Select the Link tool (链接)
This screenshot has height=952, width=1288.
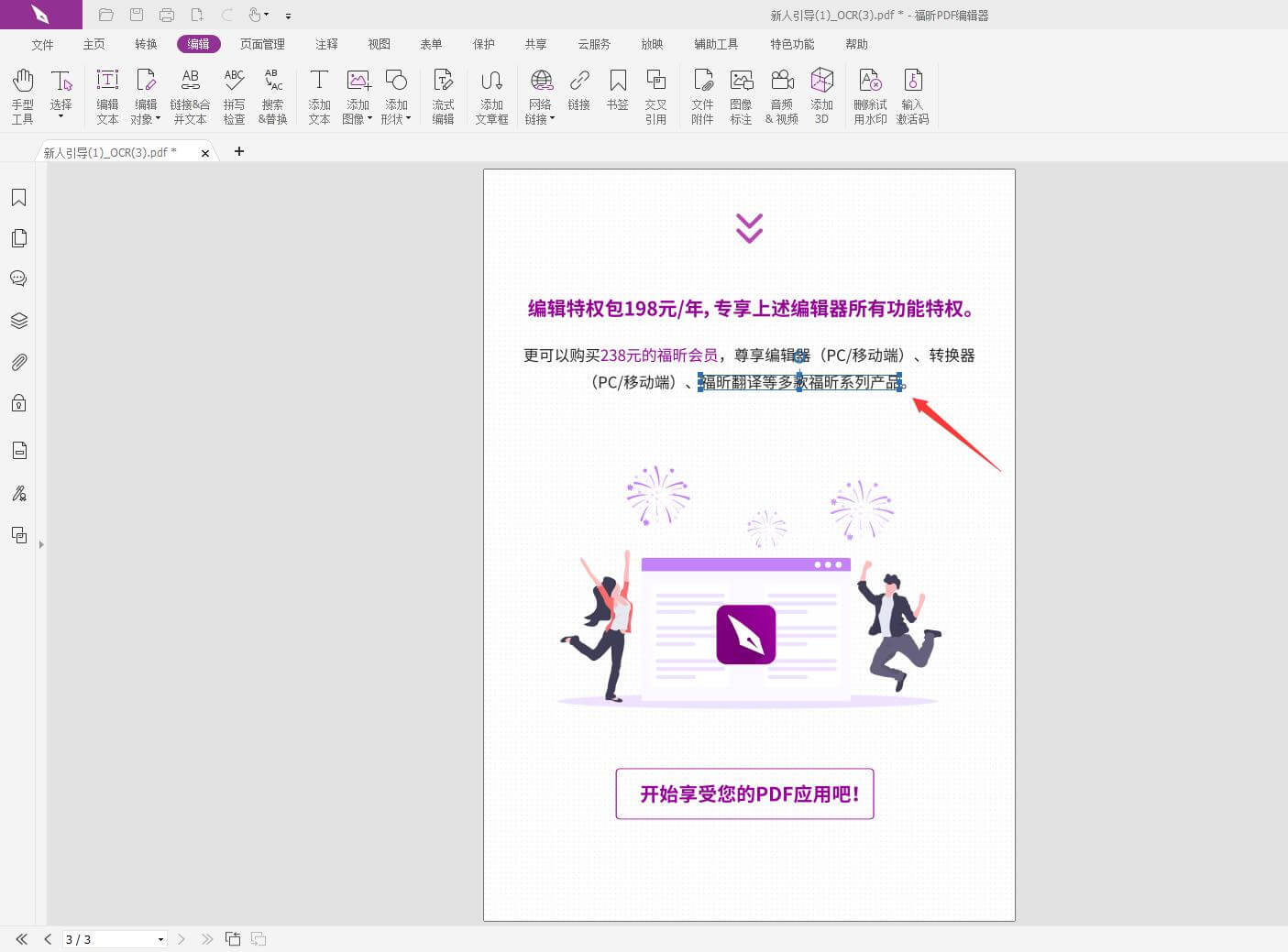tap(579, 90)
